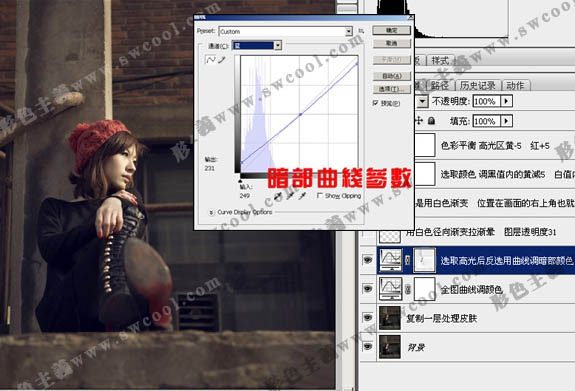Hide the 背景 background layer

click(x=368, y=346)
